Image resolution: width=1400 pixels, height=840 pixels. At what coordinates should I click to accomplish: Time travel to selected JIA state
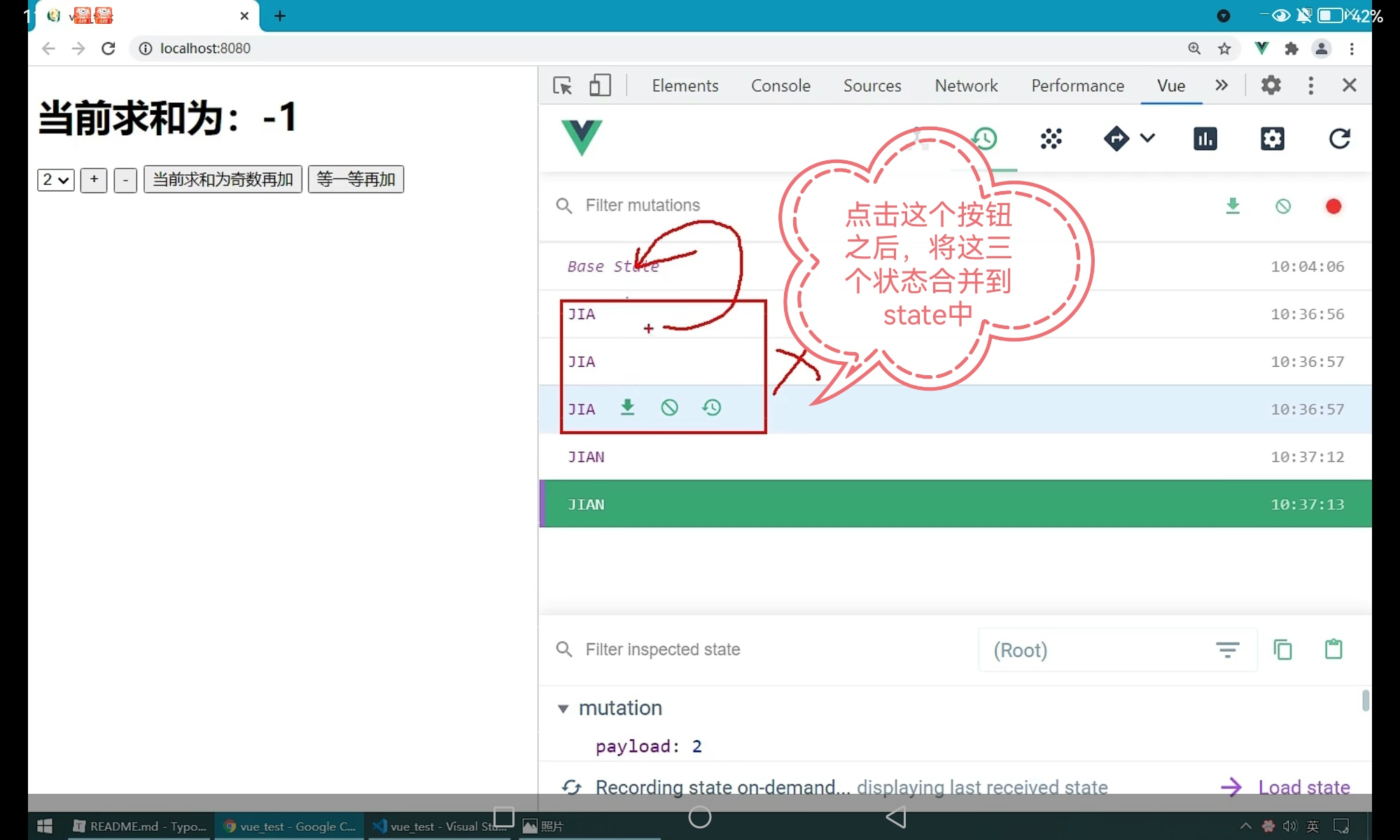(x=711, y=407)
